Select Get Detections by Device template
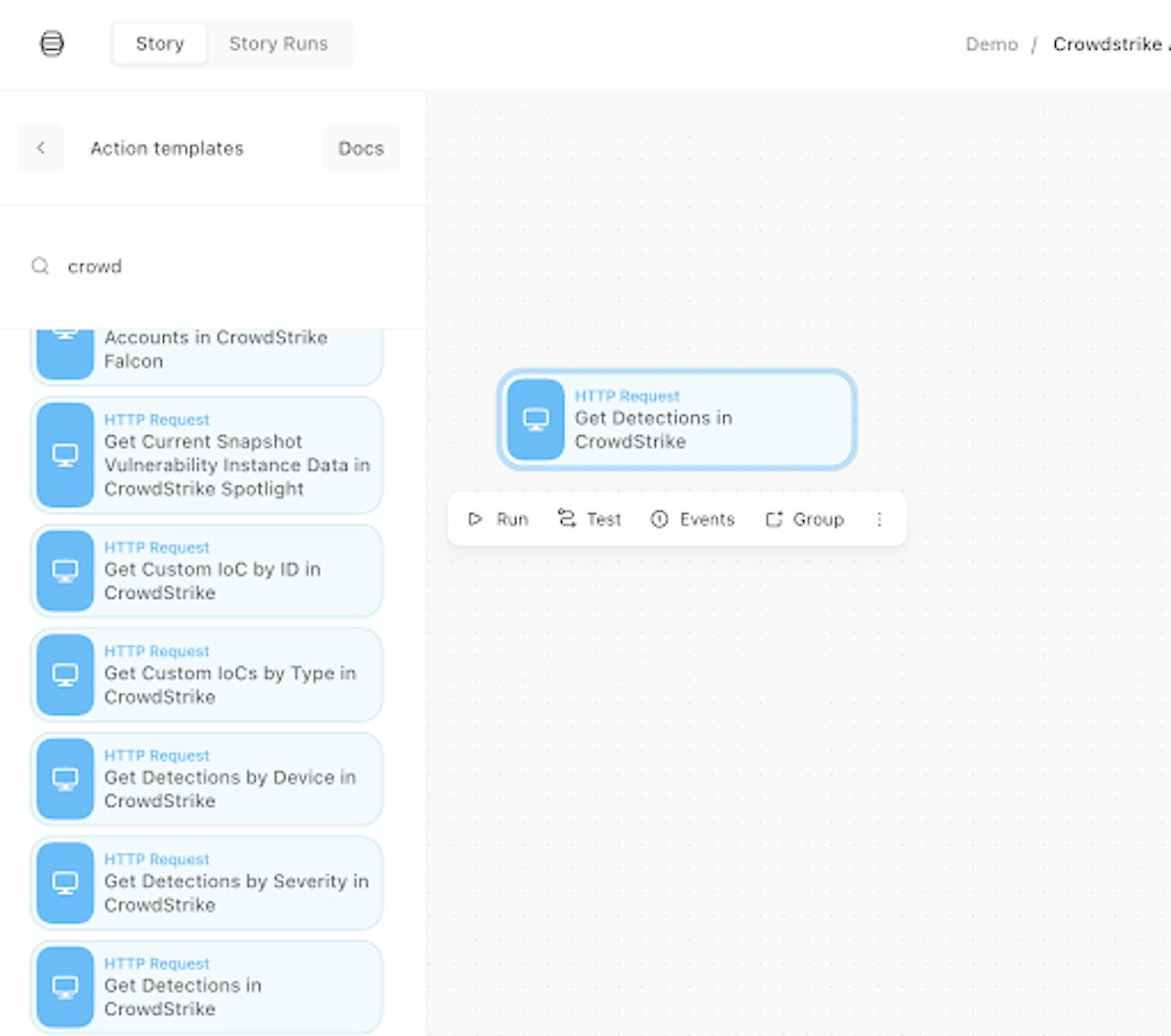 [x=207, y=778]
